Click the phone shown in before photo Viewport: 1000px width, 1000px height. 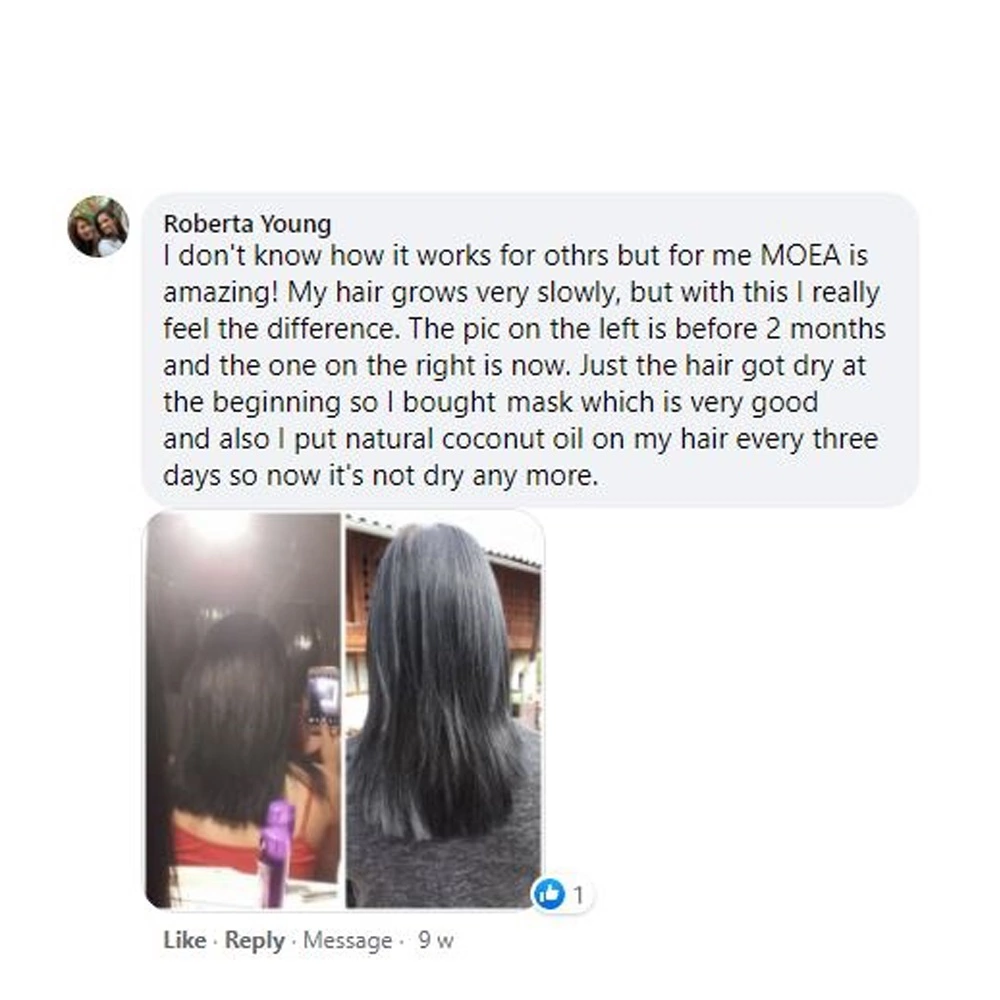323,696
